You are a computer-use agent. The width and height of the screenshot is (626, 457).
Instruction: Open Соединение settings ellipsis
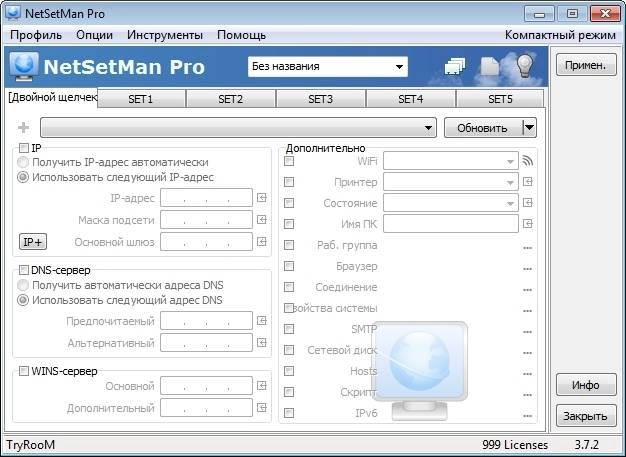tap(527, 290)
